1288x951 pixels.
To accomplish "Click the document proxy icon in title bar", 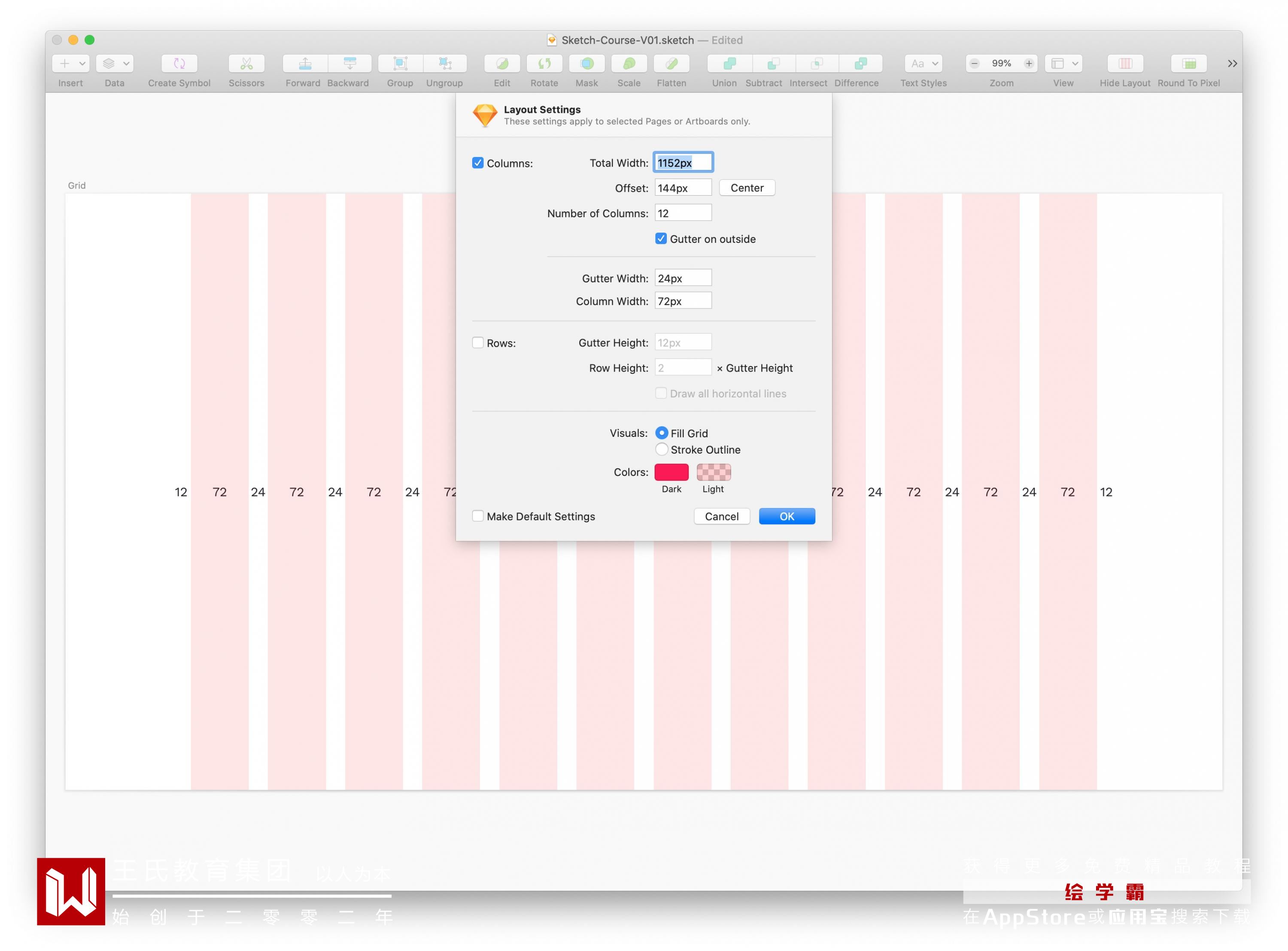I will (x=552, y=40).
